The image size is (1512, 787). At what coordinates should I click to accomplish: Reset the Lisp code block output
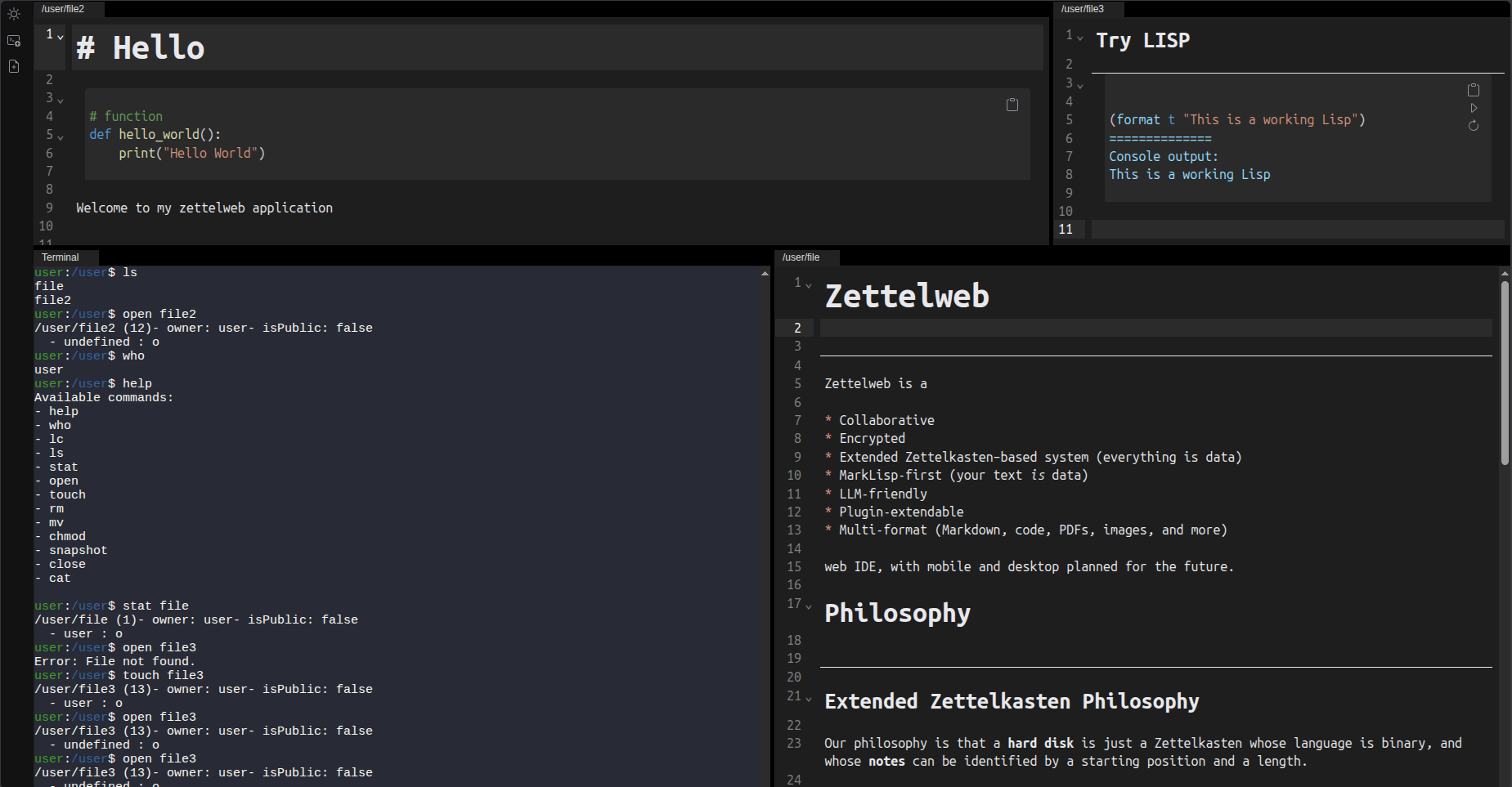click(1474, 126)
